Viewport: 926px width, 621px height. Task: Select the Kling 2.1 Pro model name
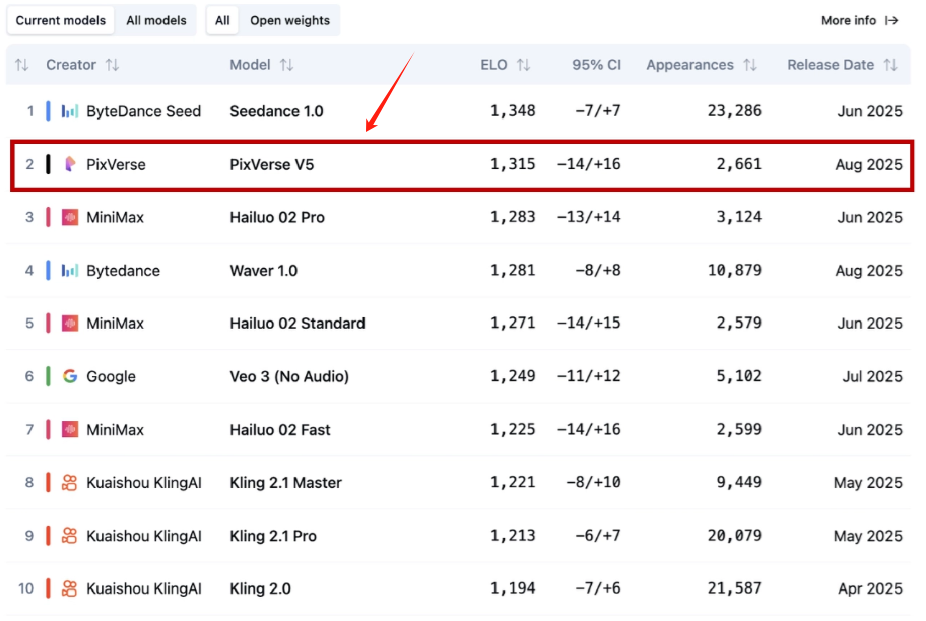(x=273, y=536)
